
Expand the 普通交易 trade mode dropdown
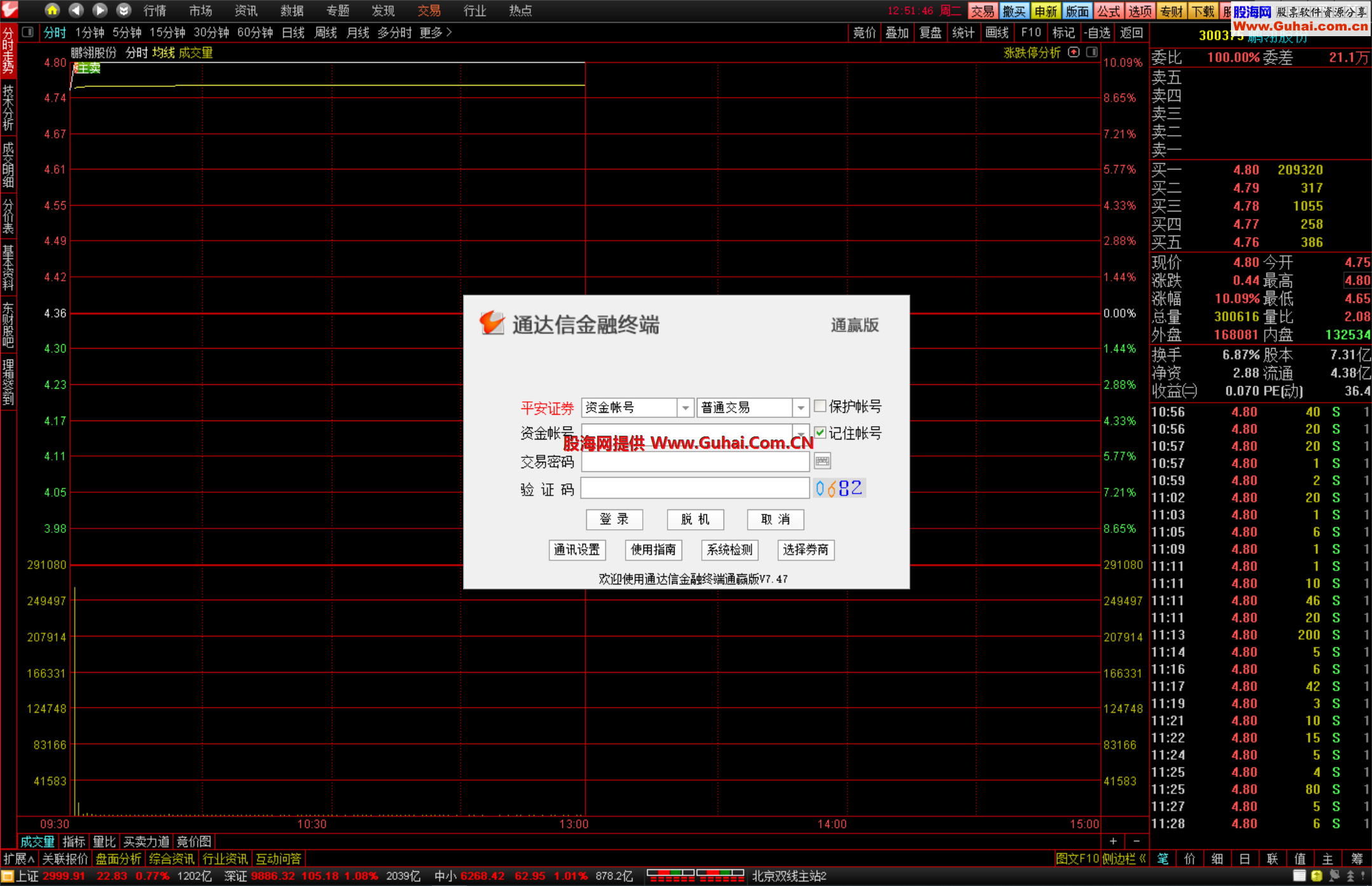coord(801,407)
